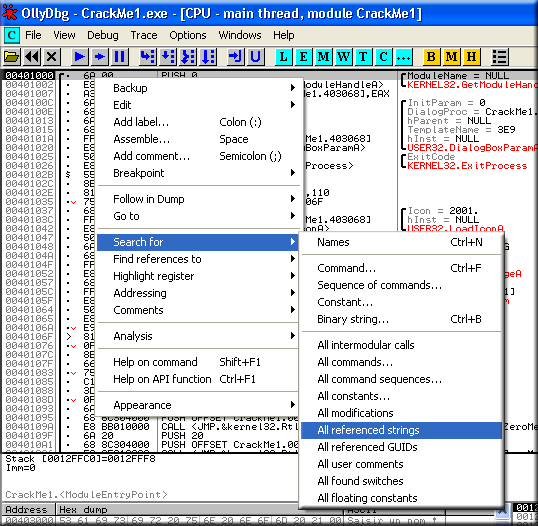The image size is (538, 526).
Task: Select All referenced GUIDs
Action: coord(401,447)
